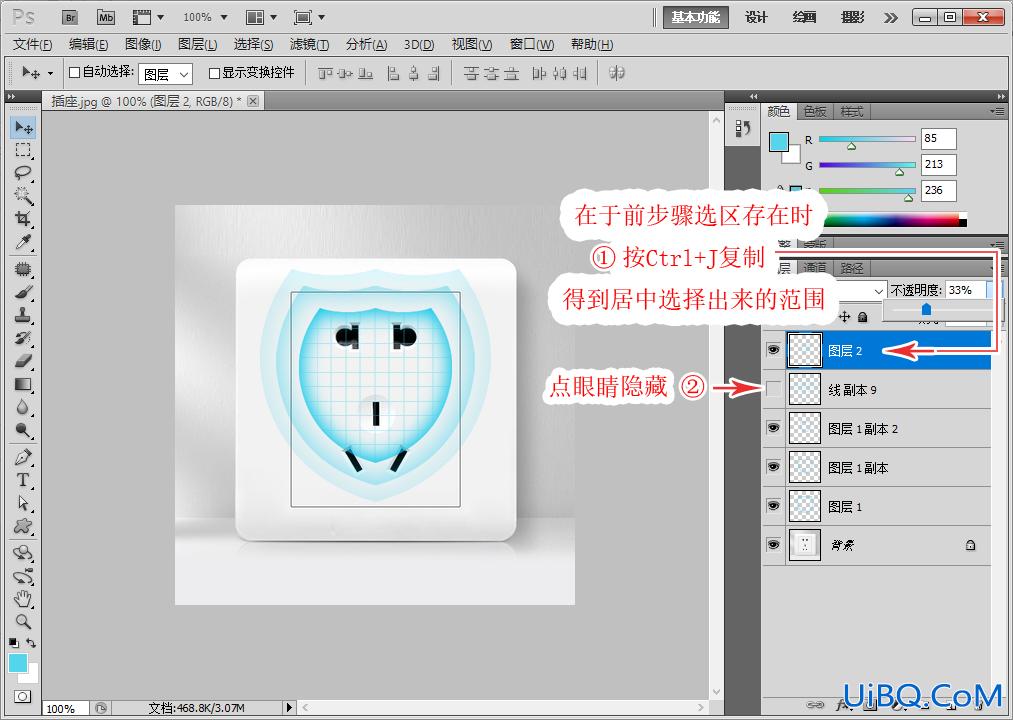Screen dimensions: 1013x720
Task: Select the Pen tool
Action: click(x=23, y=457)
